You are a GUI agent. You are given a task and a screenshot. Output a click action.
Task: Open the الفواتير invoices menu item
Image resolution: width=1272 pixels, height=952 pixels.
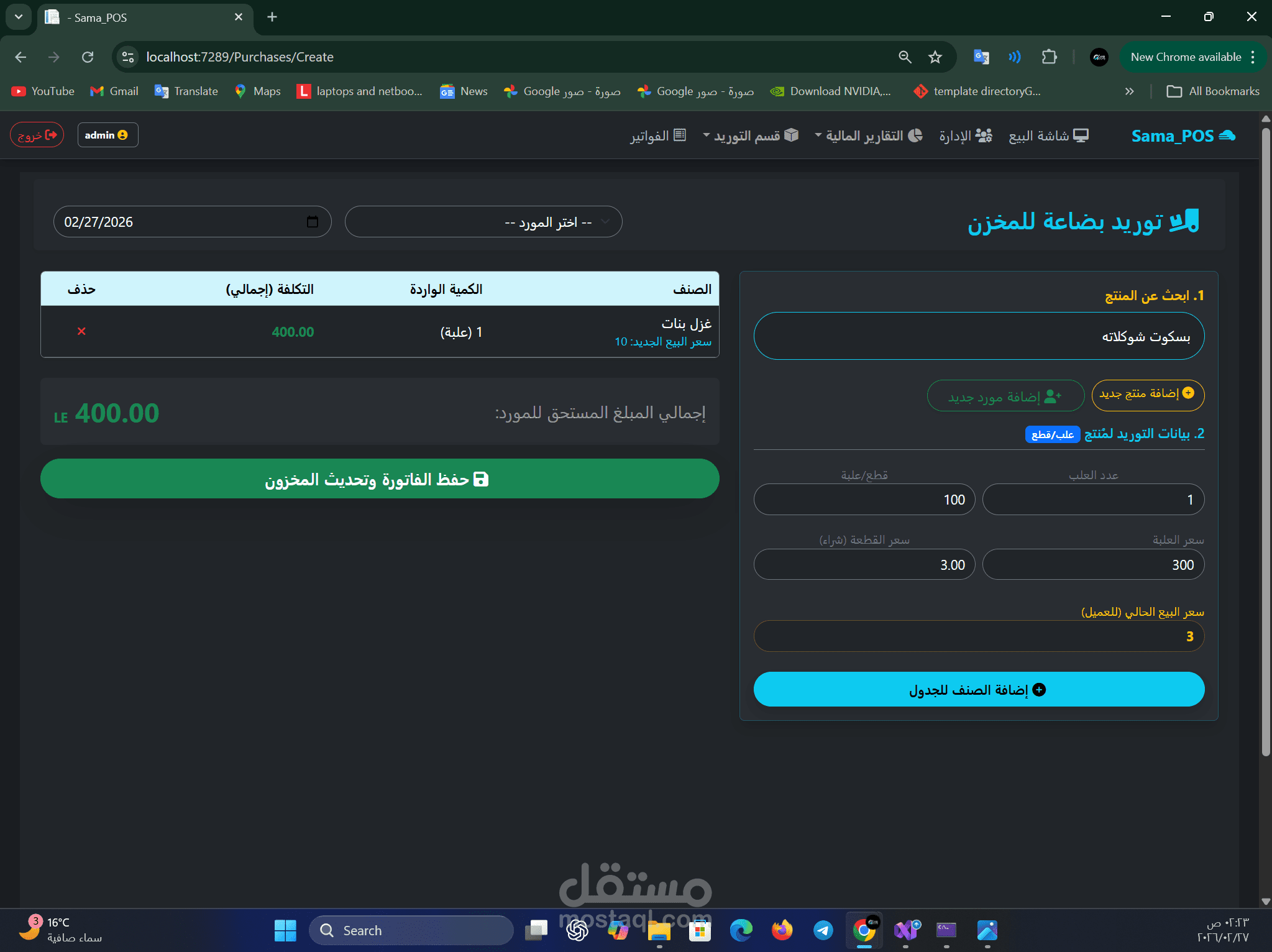658,135
